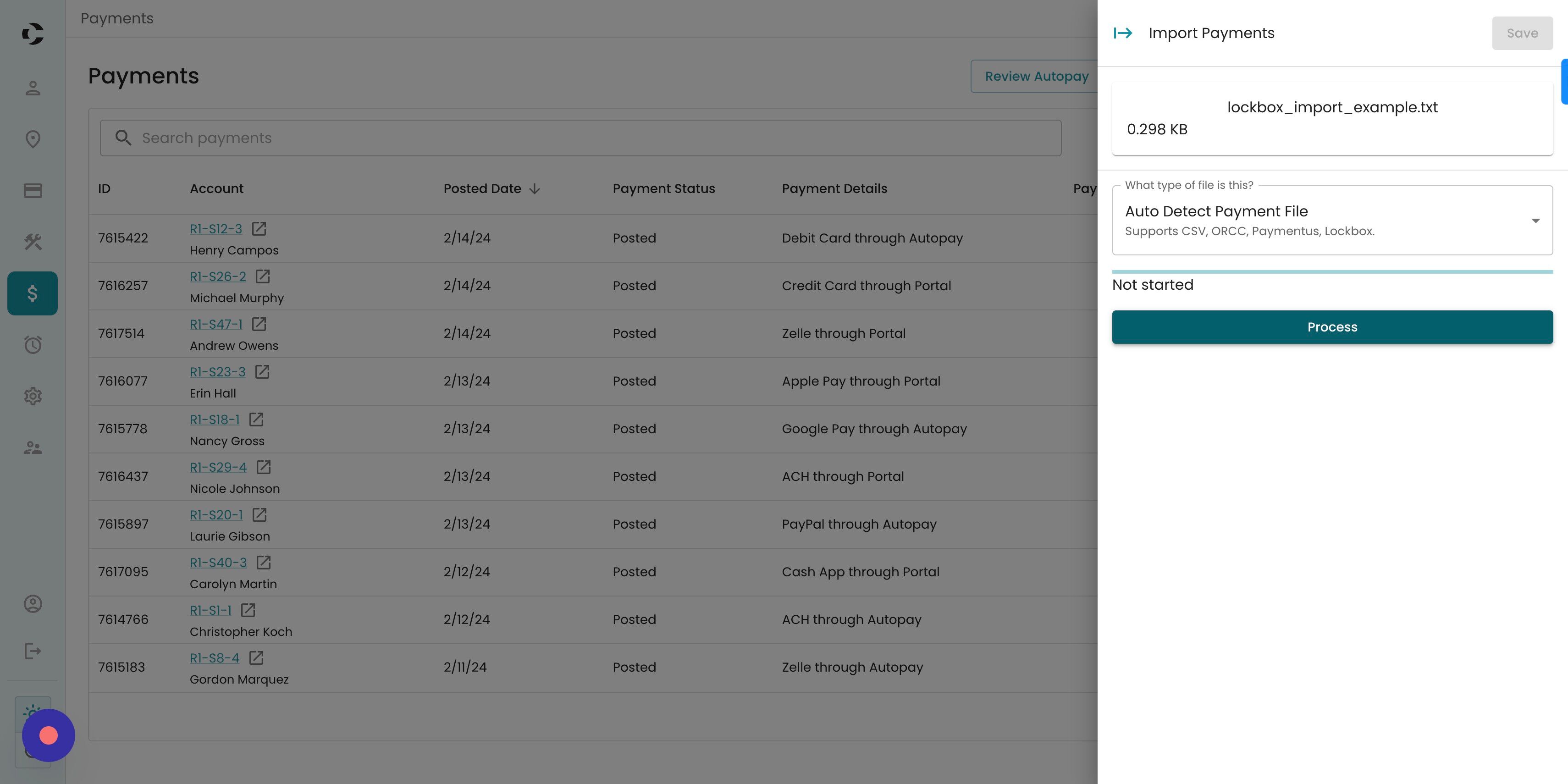The width and height of the screenshot is (1568, 784).
Task: Click the logout icon in sidebar
Action: (33, 651)
